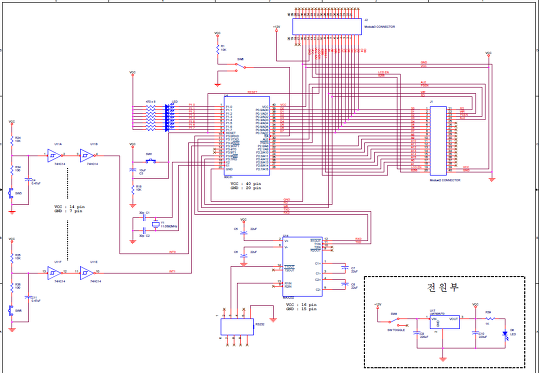Select the input capacitor left of regulator
Image resolution: width=540 pixels, height=373 pixels.
[x=417, y=333]
